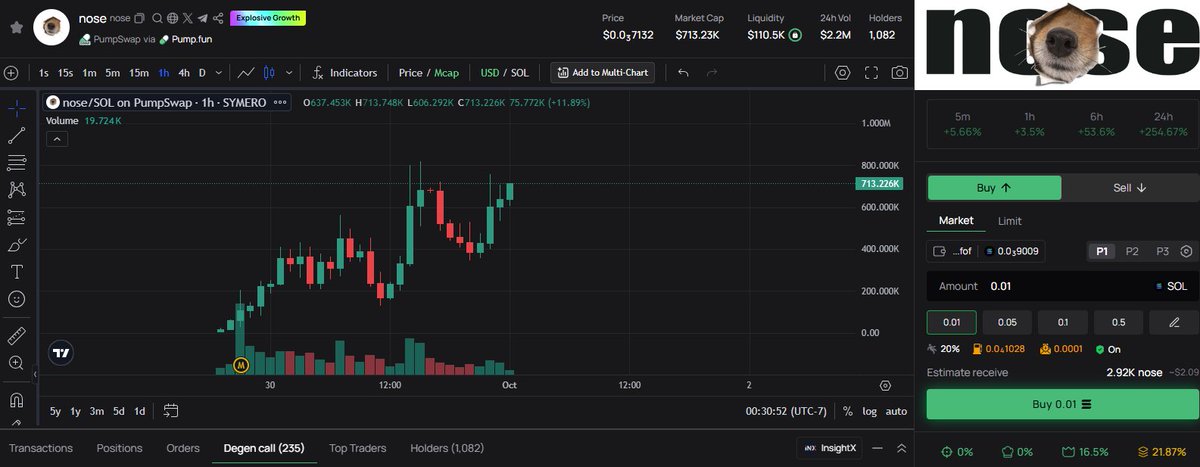
Task: Switch chart to Price view
Action: [410, 73]
